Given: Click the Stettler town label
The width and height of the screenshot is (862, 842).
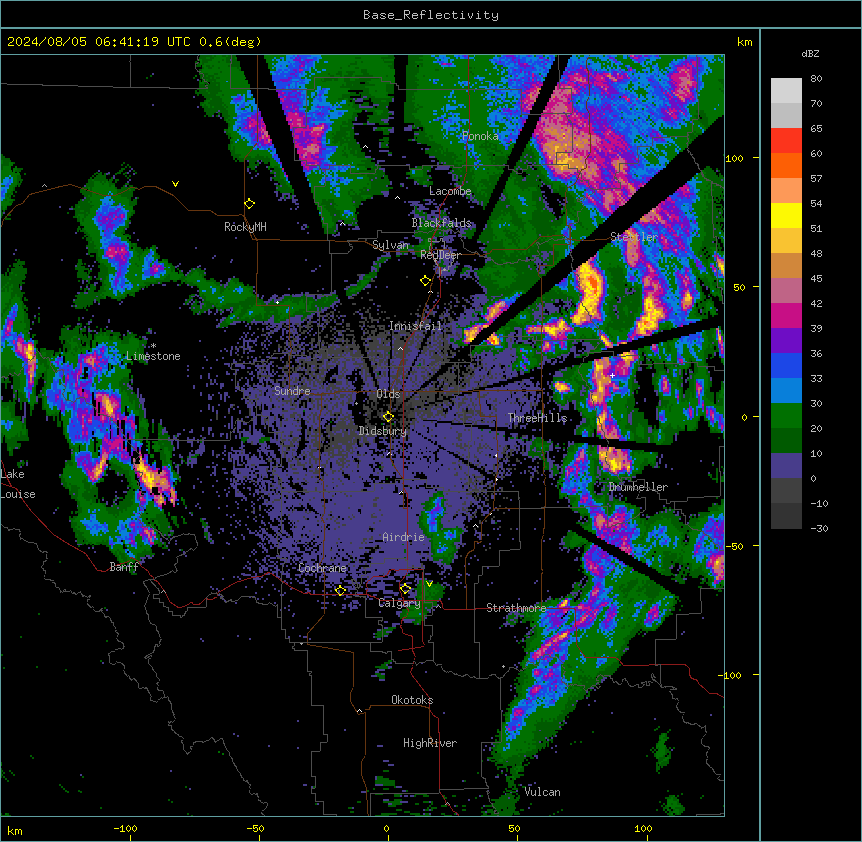Looking at the screenshot, I should click(x=634, y=237).
